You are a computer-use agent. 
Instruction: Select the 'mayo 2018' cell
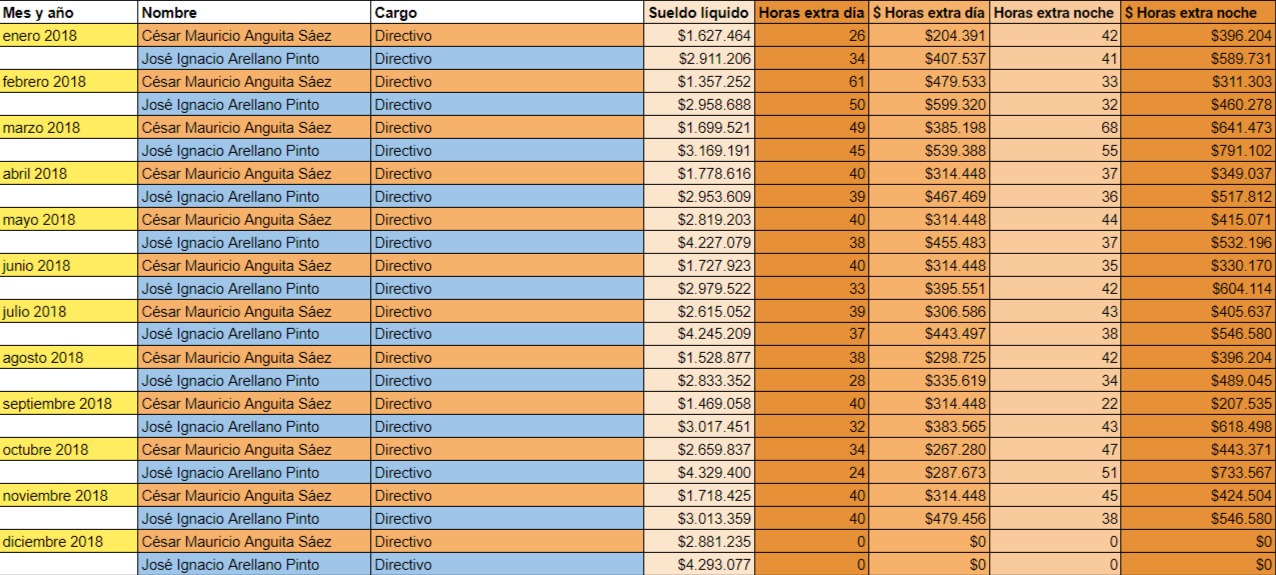click(69, 220)
